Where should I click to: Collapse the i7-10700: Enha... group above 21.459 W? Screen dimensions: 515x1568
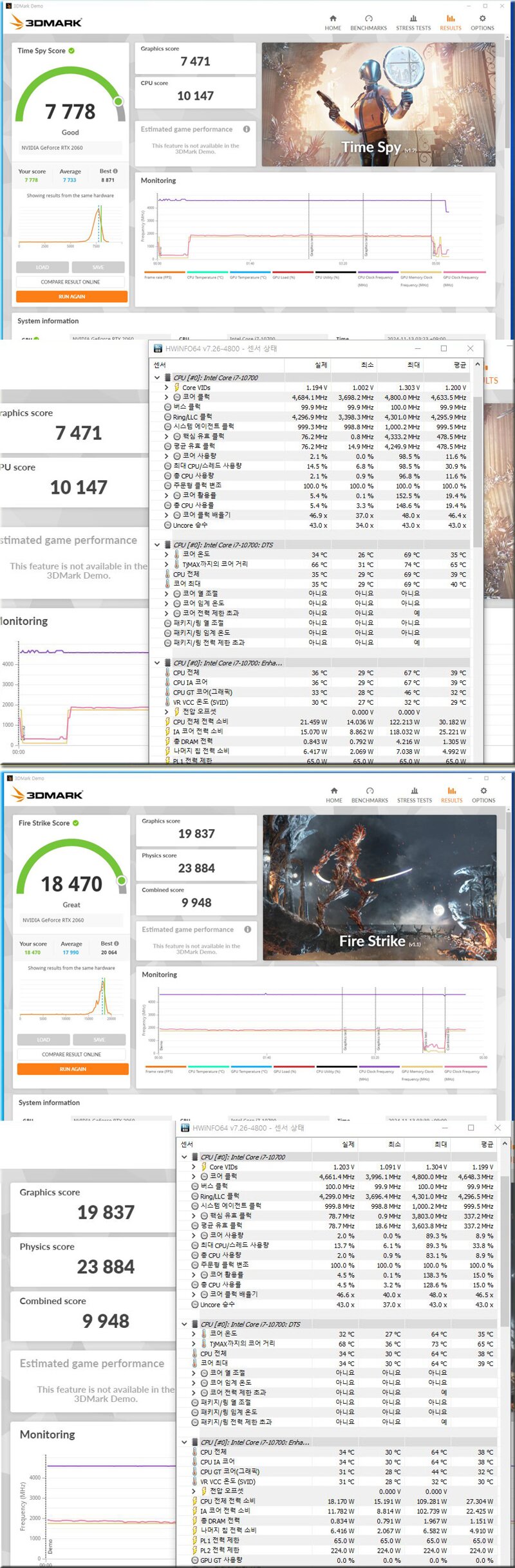pyautogui.click(x=156, y=662)
